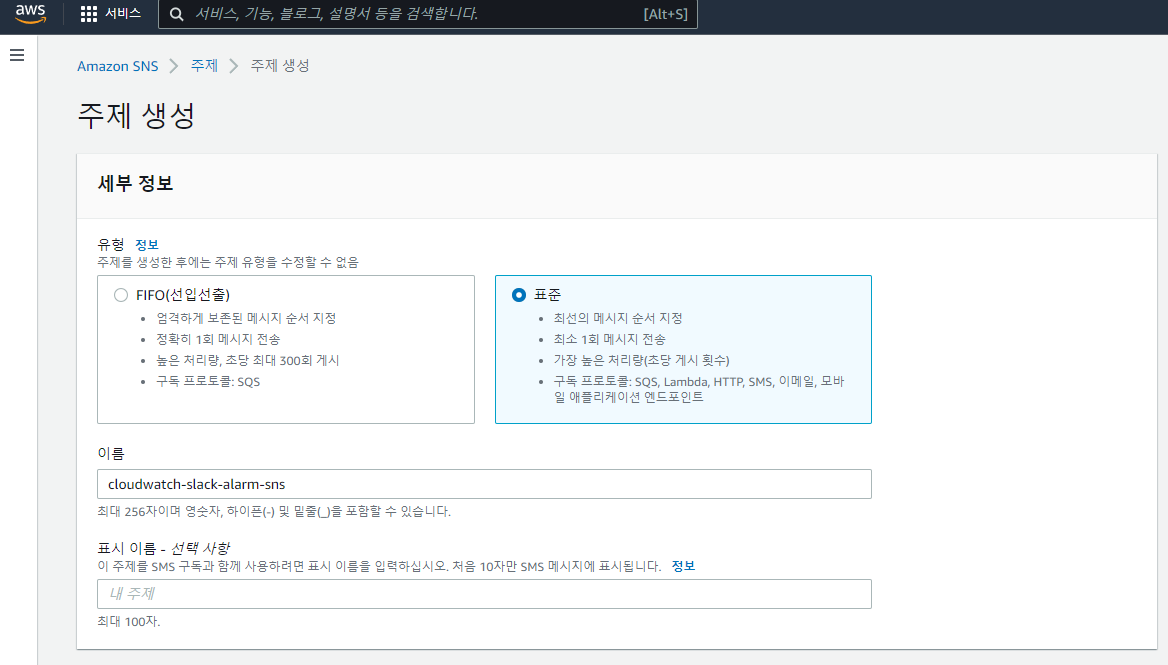Open the 정보 link for display name

pos(683,566)
